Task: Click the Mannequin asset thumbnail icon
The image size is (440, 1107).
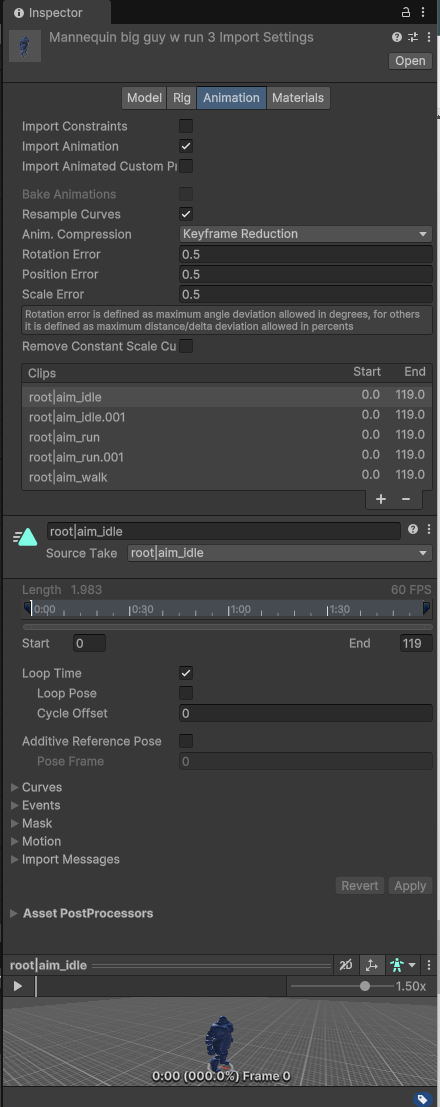Action: 25,46
